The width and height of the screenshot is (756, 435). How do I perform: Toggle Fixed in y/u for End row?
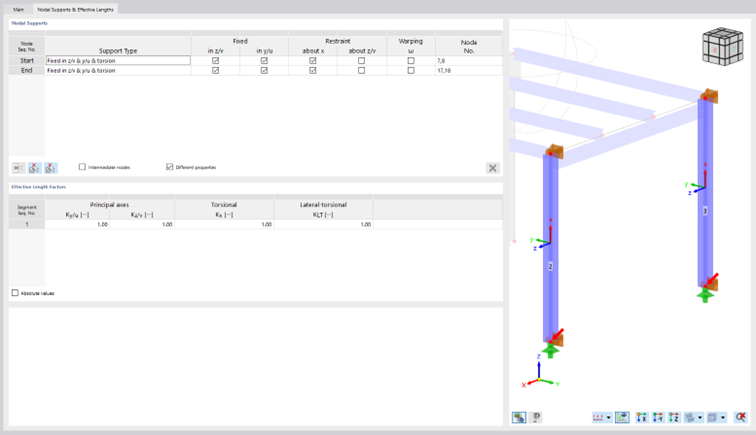(264, 70)
